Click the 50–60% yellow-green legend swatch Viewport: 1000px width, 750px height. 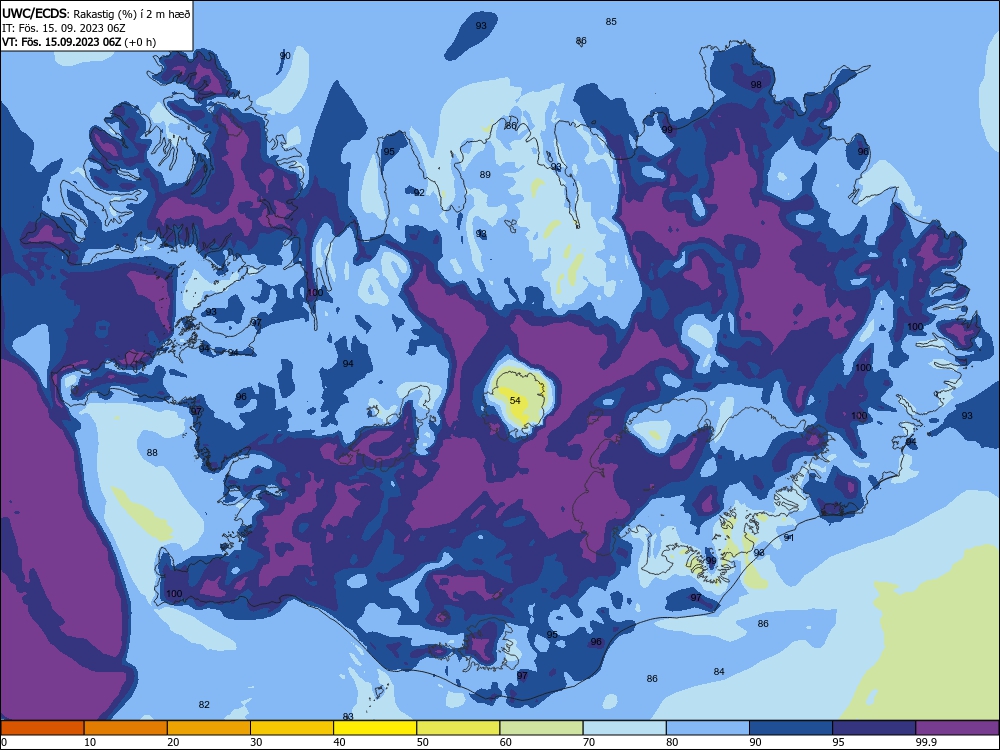tap(459, 728)
